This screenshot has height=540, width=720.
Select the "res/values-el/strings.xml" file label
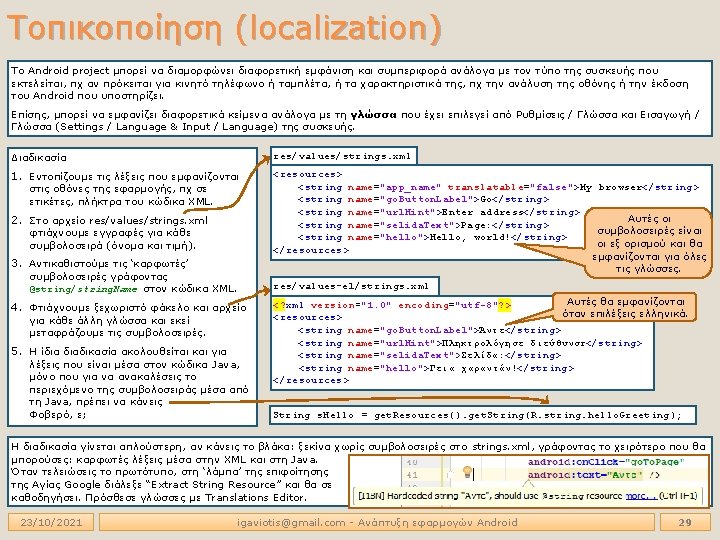click(x=351, y=286)
